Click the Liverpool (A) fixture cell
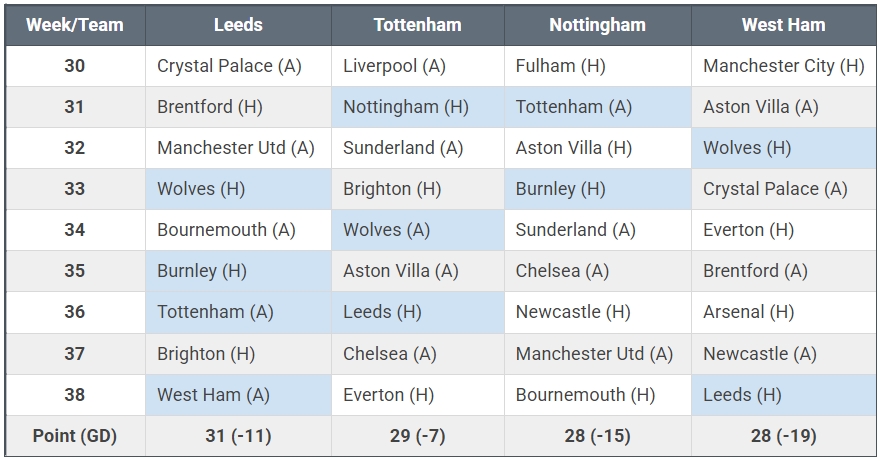Image resolution: width=881 pixels, height=461 pixels. (x=394, y=66)
